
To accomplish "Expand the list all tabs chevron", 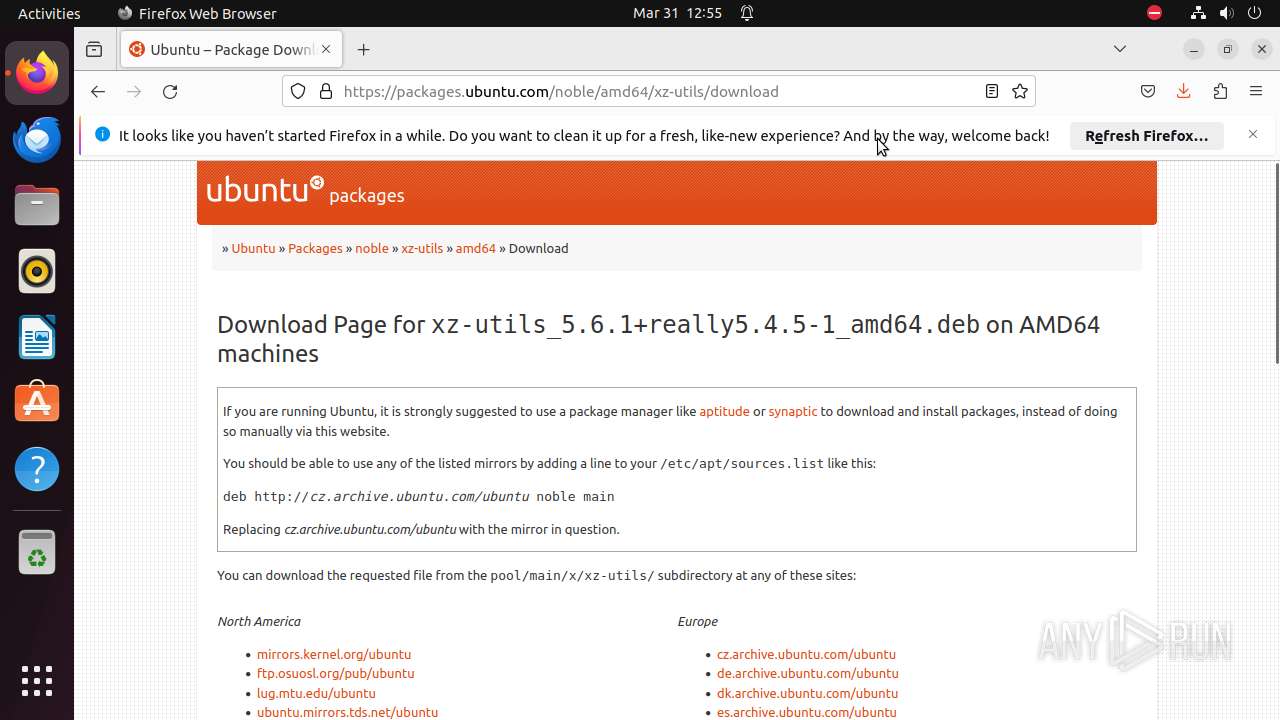I will (x=1120, y=49).
